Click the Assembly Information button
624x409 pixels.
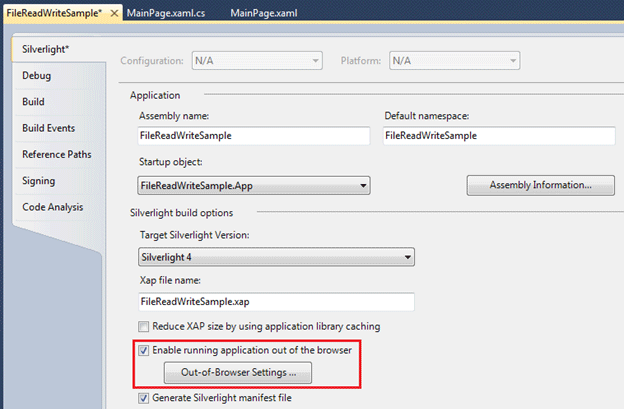pyautogui.click(x=539, y=185)
